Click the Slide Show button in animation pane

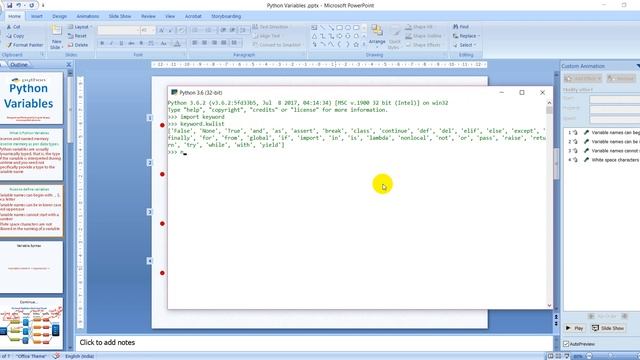[x=608, y=328]
